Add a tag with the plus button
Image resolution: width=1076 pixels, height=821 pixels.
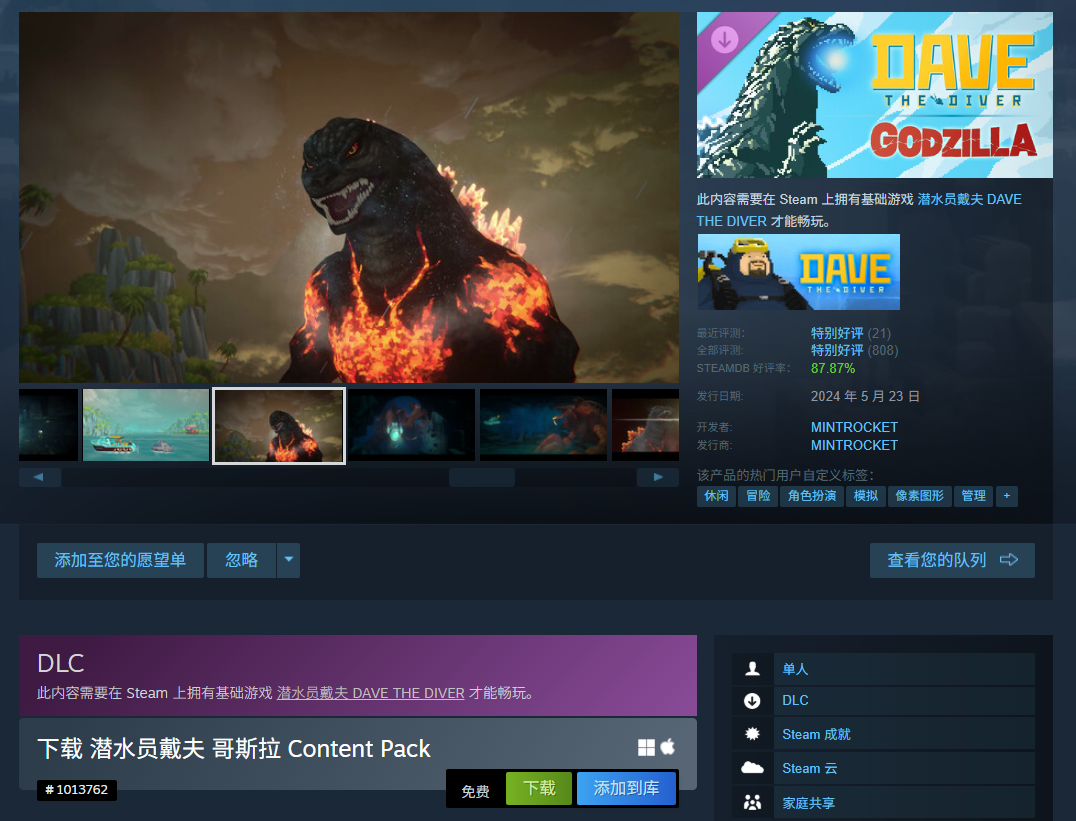pyautogui.click(x=1007, y=496)
